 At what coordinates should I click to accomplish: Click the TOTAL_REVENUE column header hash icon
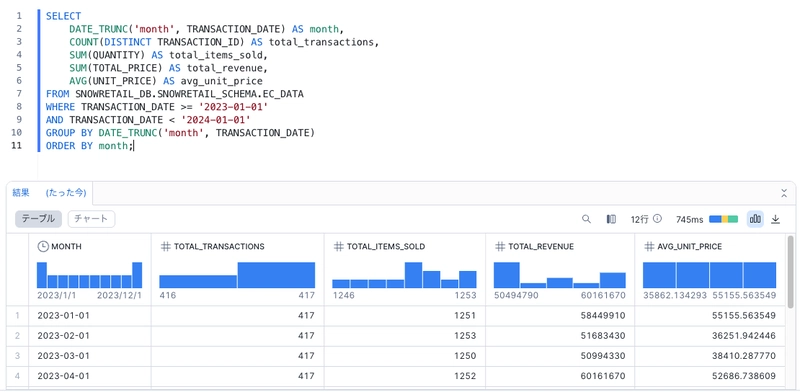pos(499,247)
